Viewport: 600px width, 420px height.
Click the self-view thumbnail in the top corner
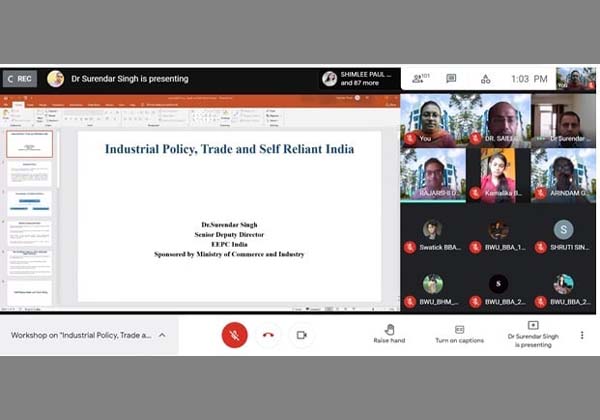(x=576, y=79)
